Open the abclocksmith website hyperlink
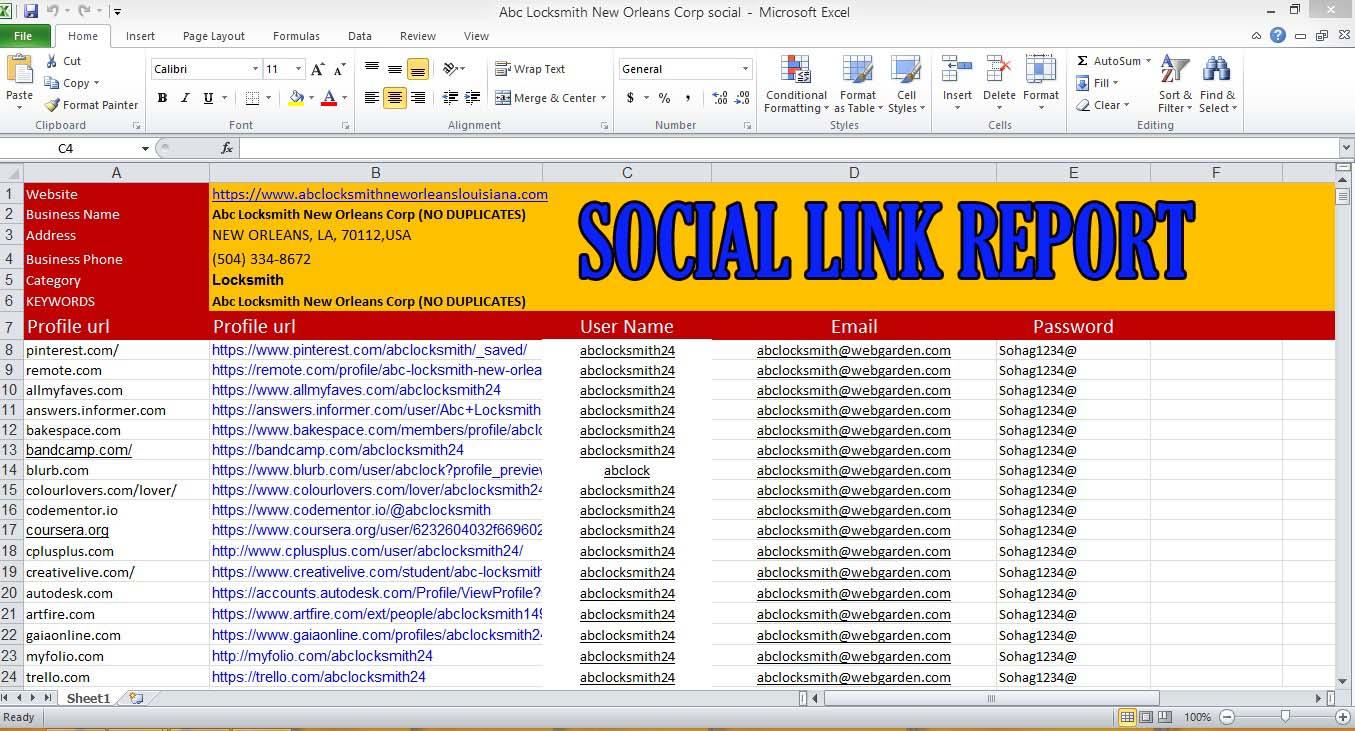 [379, 194]
